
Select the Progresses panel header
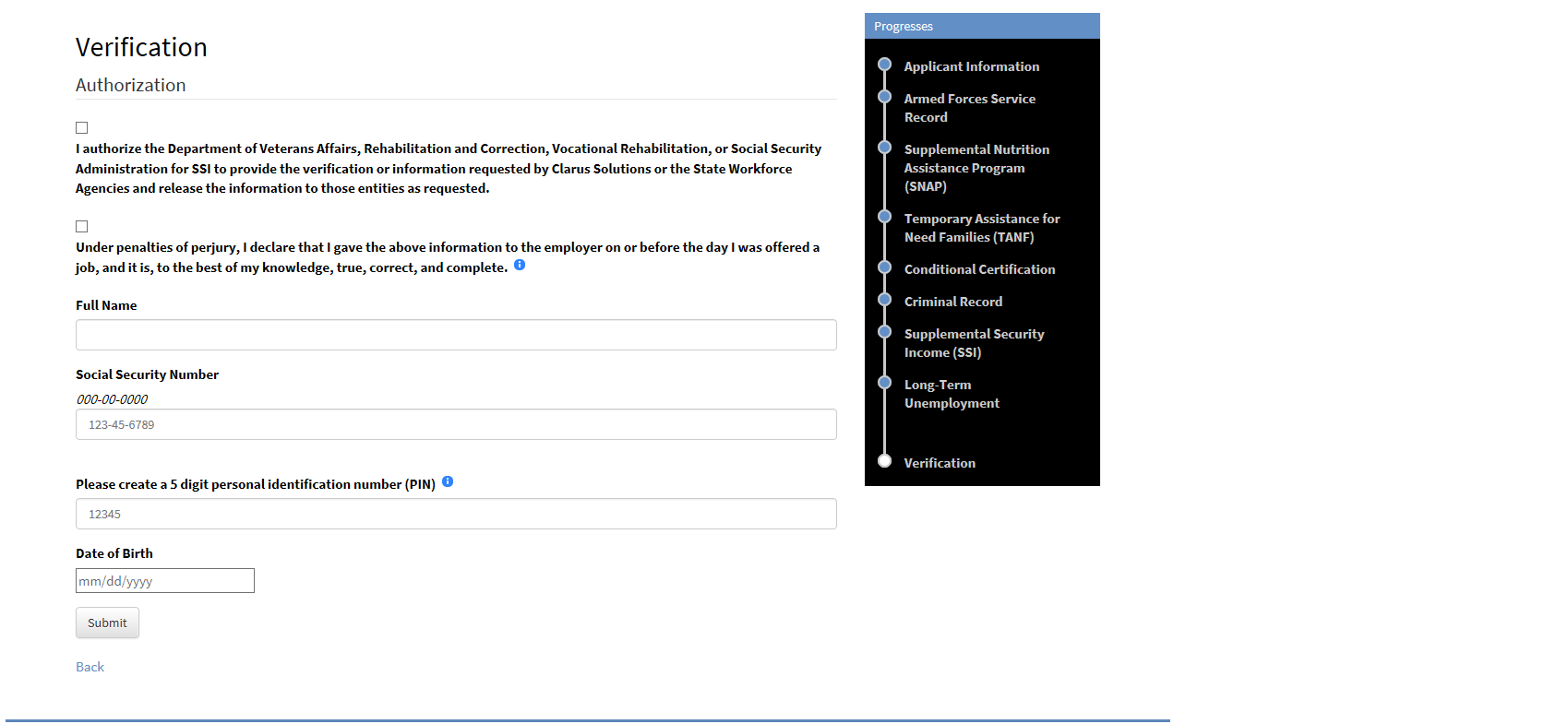[982, 26]
